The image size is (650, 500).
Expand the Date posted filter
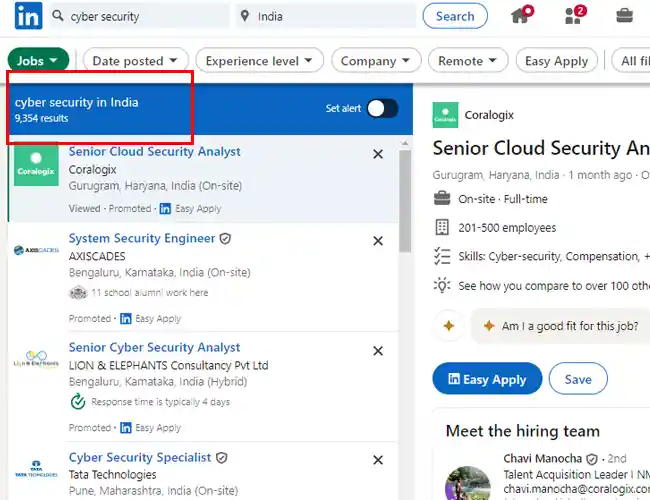pos(135,61)
